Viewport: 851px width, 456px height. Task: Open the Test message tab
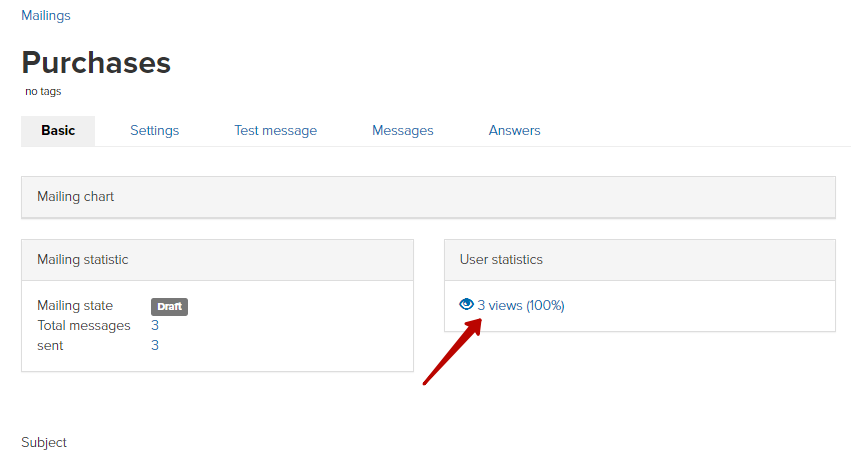(x=276, y=131)
